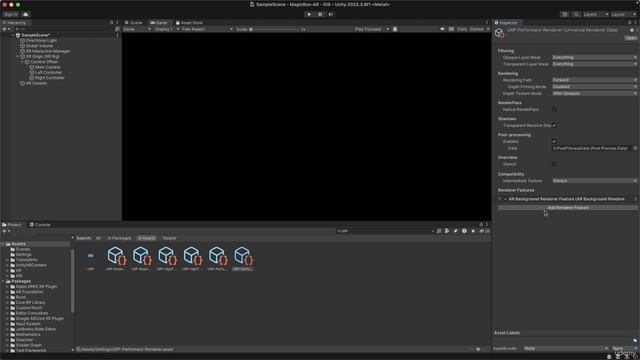Collapse the XR Origin (XR Rig) node

(x=18, y=56)
